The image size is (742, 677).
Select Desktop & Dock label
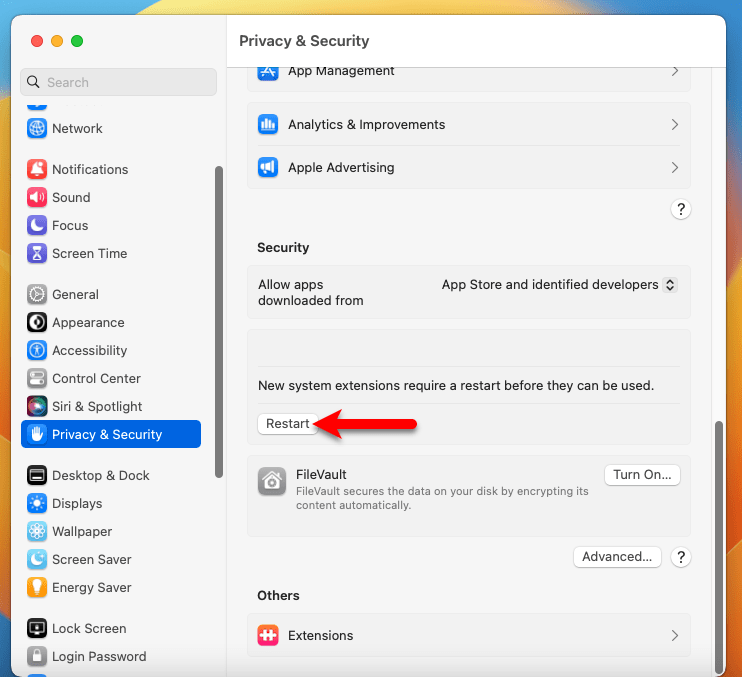(x=101, y=475)
